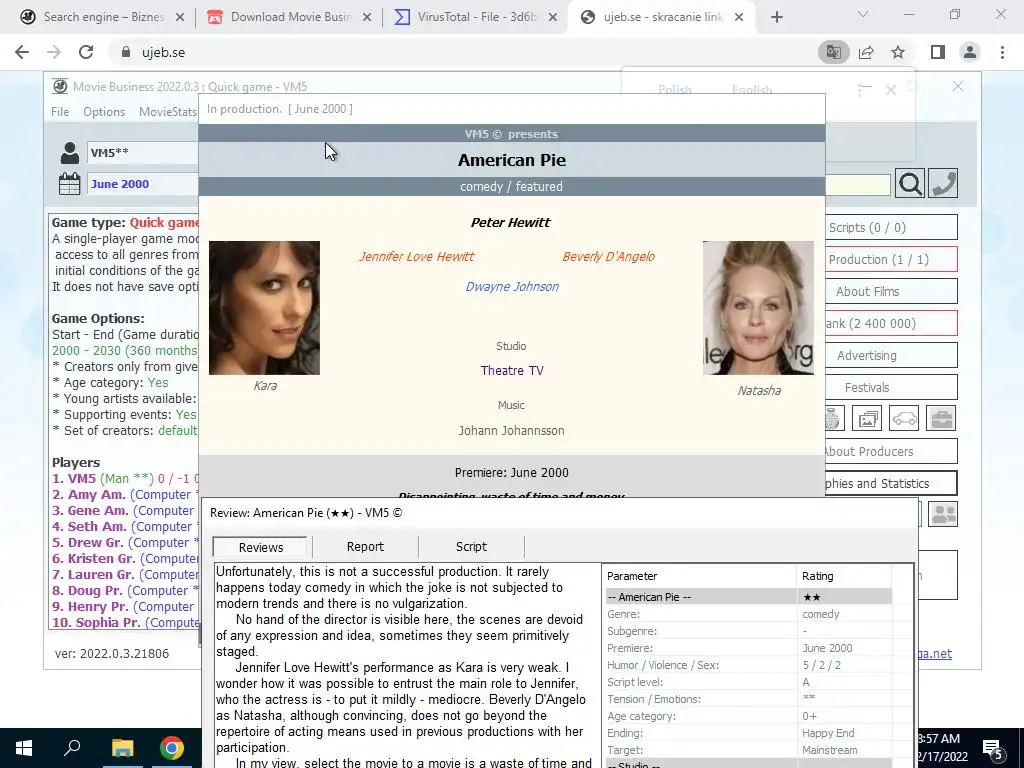Reload the ujeb.se page
This screenshot has height=768, width=1024.
[86, 52]
